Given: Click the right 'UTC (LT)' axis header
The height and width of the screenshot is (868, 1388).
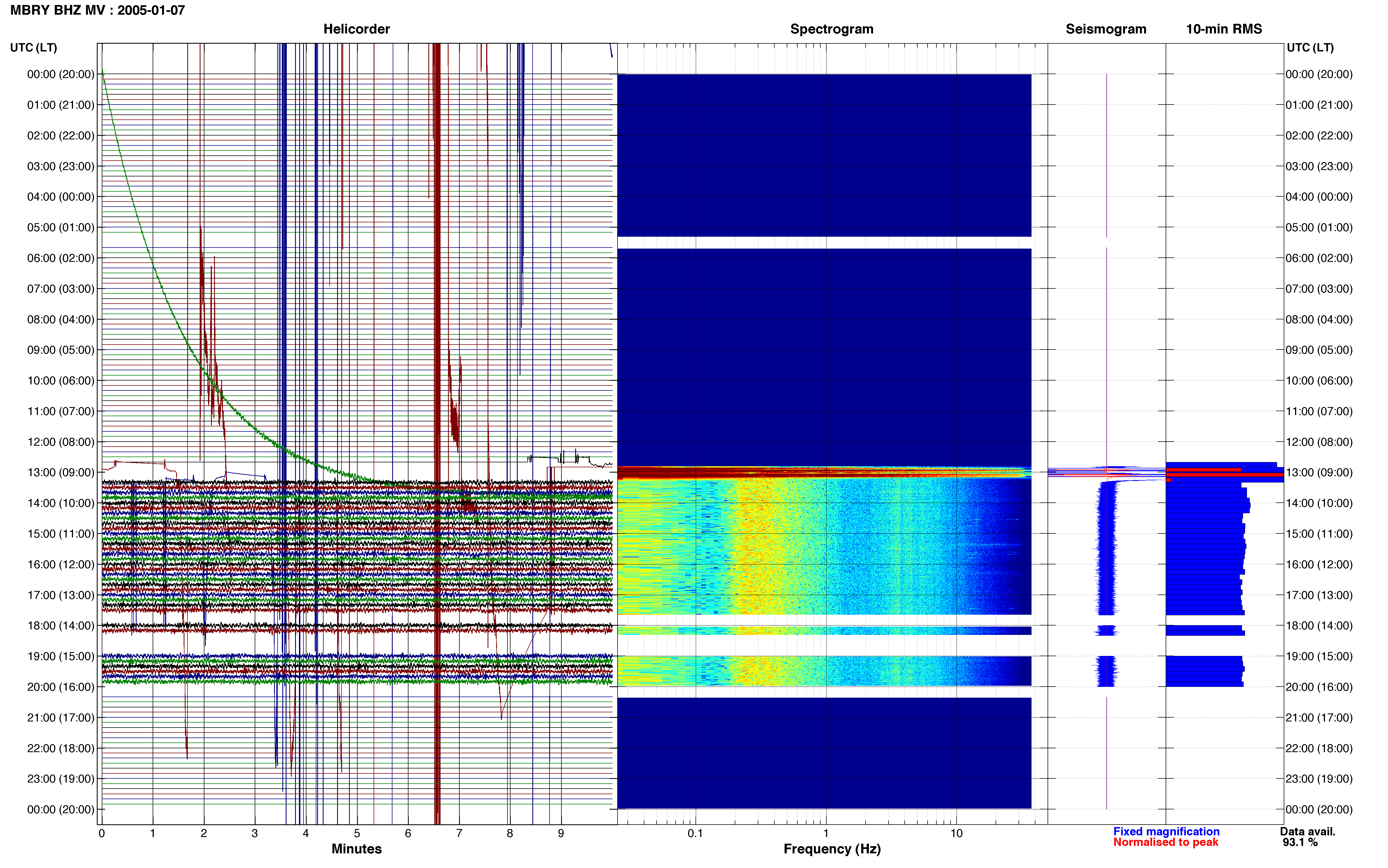Looking at the screenshot, I should click(1310, 48).
